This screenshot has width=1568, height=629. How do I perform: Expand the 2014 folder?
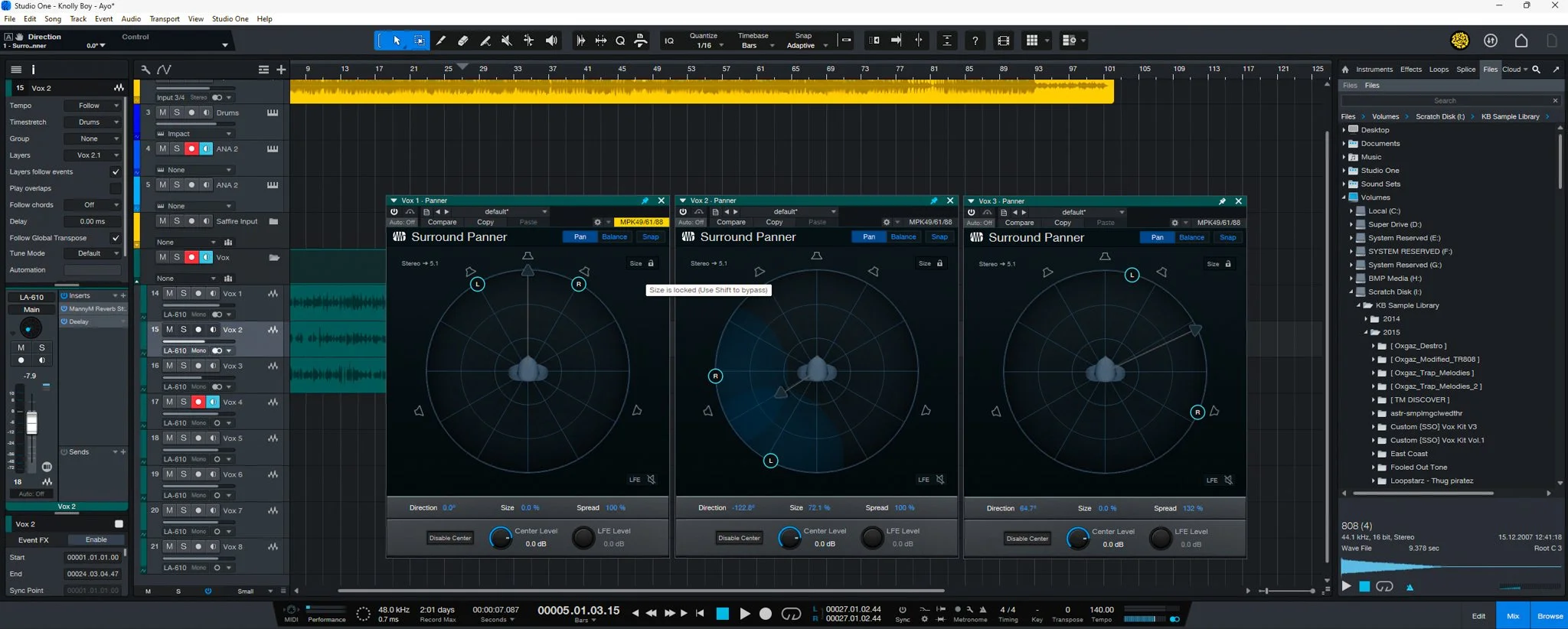[x=1366, y=319]
